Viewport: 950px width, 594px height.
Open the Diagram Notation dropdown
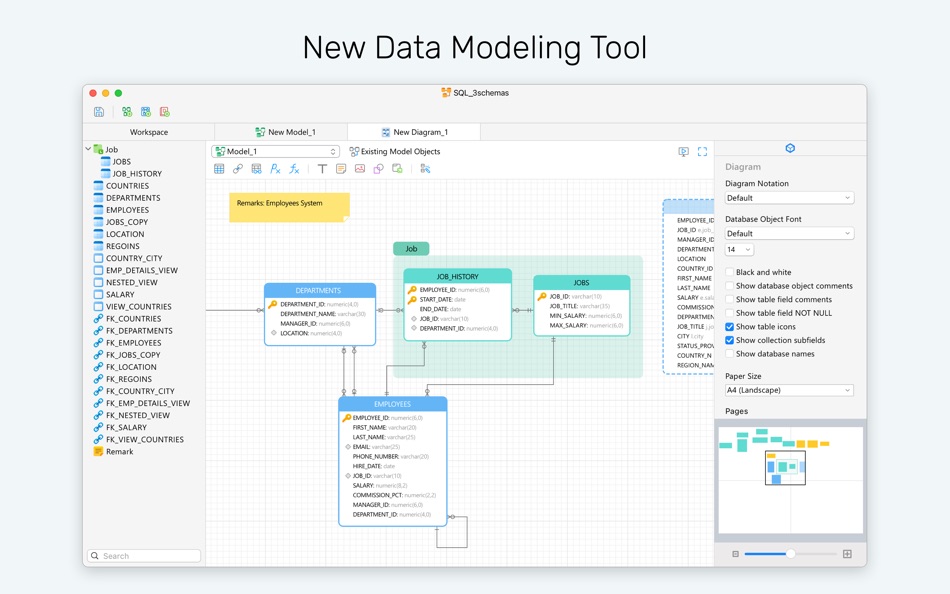point(789,198)
